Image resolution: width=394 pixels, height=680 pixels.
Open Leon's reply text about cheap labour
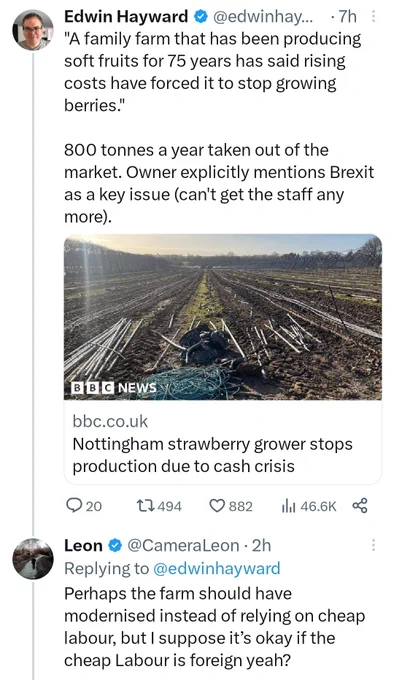(215, 627)
